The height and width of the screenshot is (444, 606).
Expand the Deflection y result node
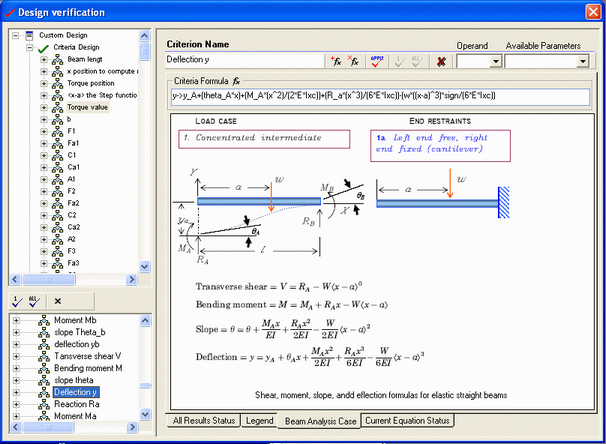16,392
